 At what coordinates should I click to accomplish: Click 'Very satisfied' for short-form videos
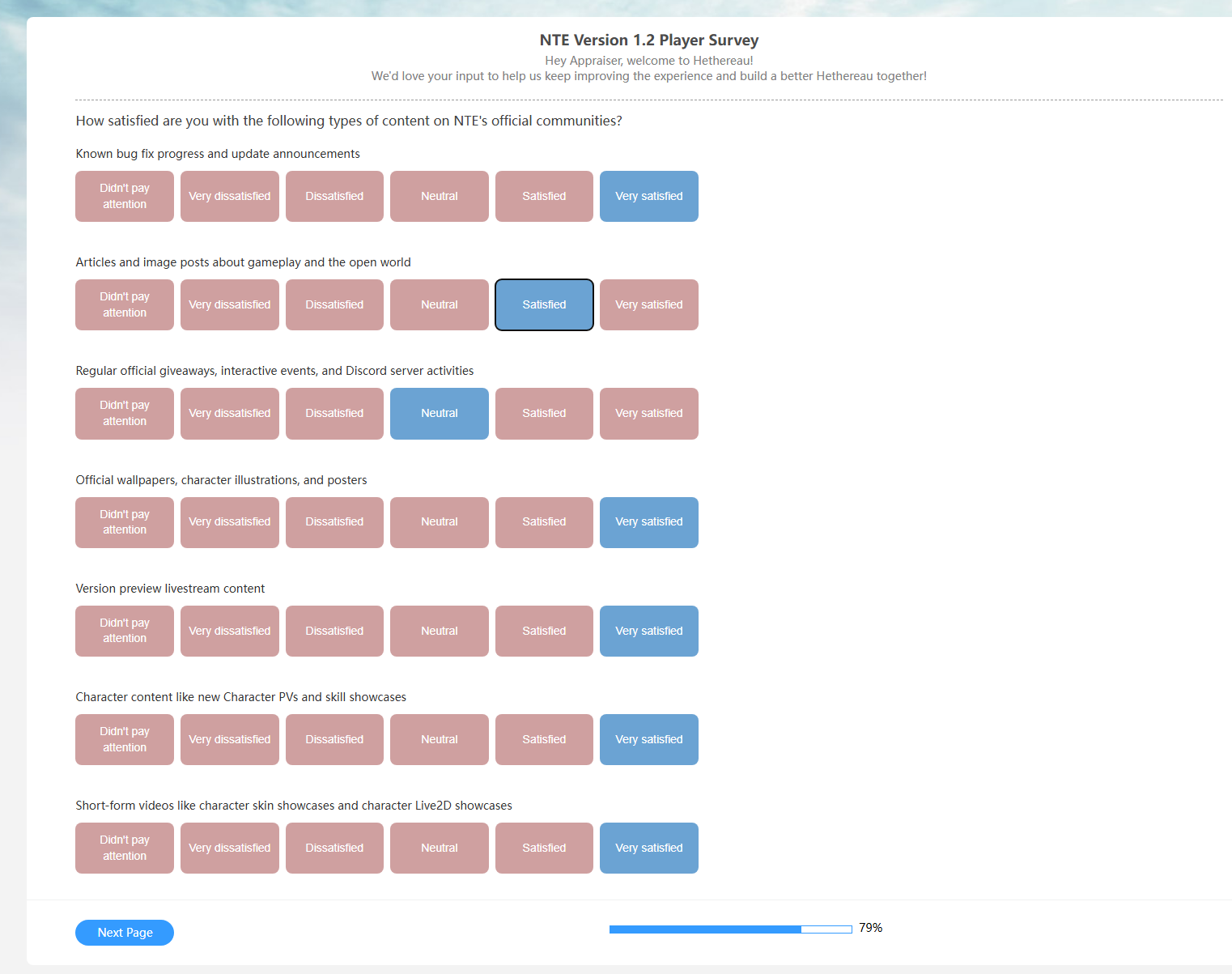[649, 848]
